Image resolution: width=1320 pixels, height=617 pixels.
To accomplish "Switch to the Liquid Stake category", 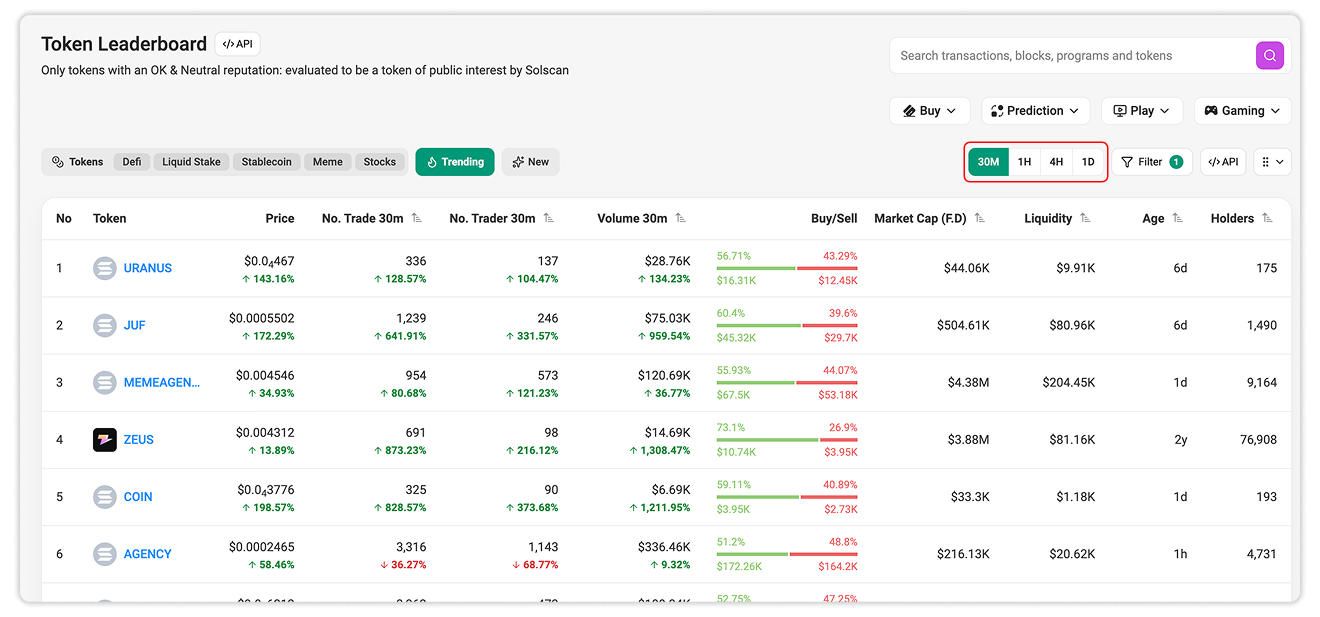I will 191,162.
